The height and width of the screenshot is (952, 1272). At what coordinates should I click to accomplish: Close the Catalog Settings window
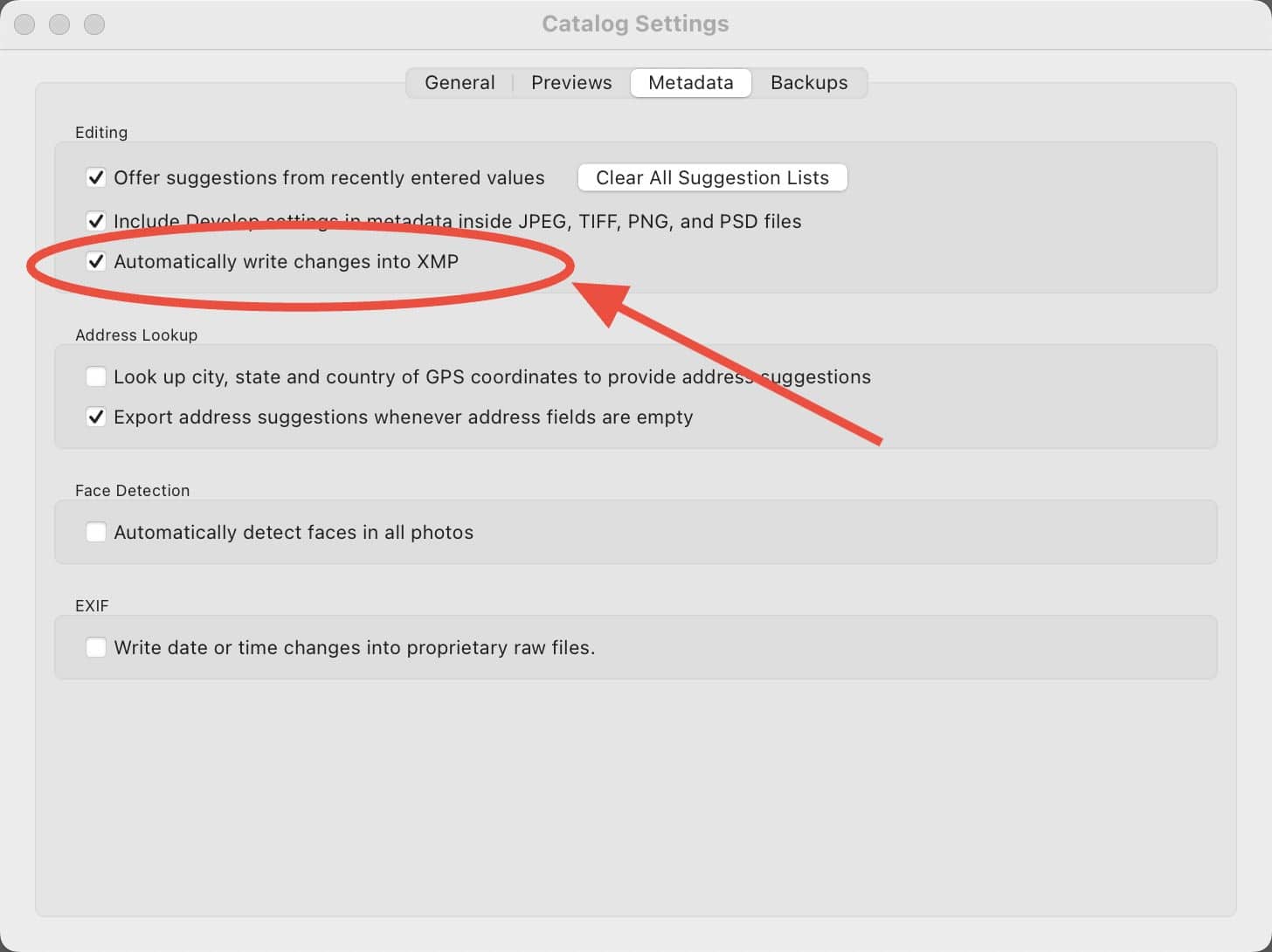tap(24, 24)
